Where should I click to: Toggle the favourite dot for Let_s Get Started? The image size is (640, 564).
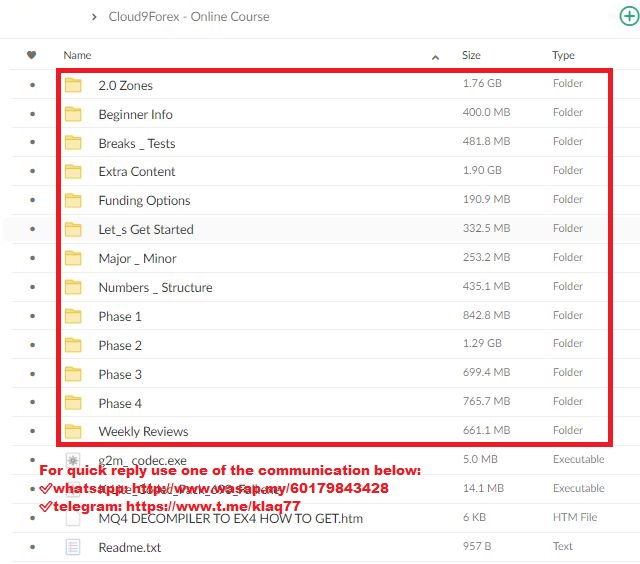pyautogui.click(x=32, y=229)
